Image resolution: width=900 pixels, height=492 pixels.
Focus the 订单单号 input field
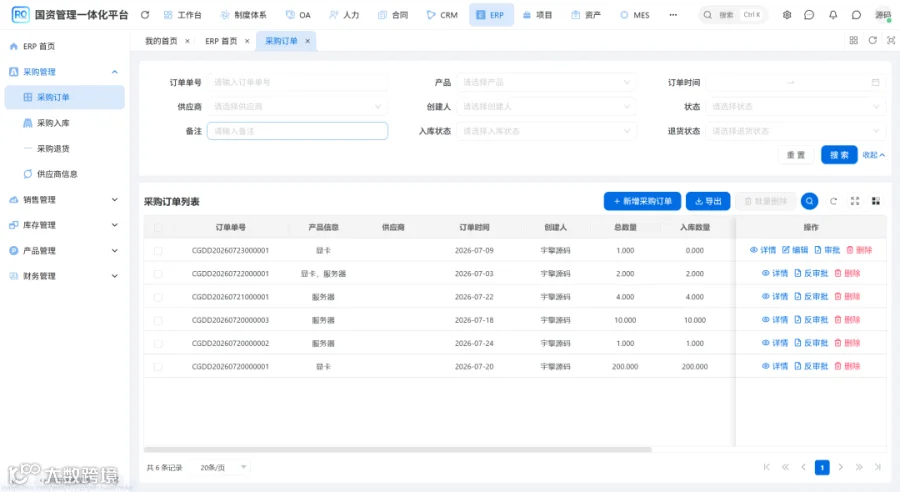click(x=297, y=82)
